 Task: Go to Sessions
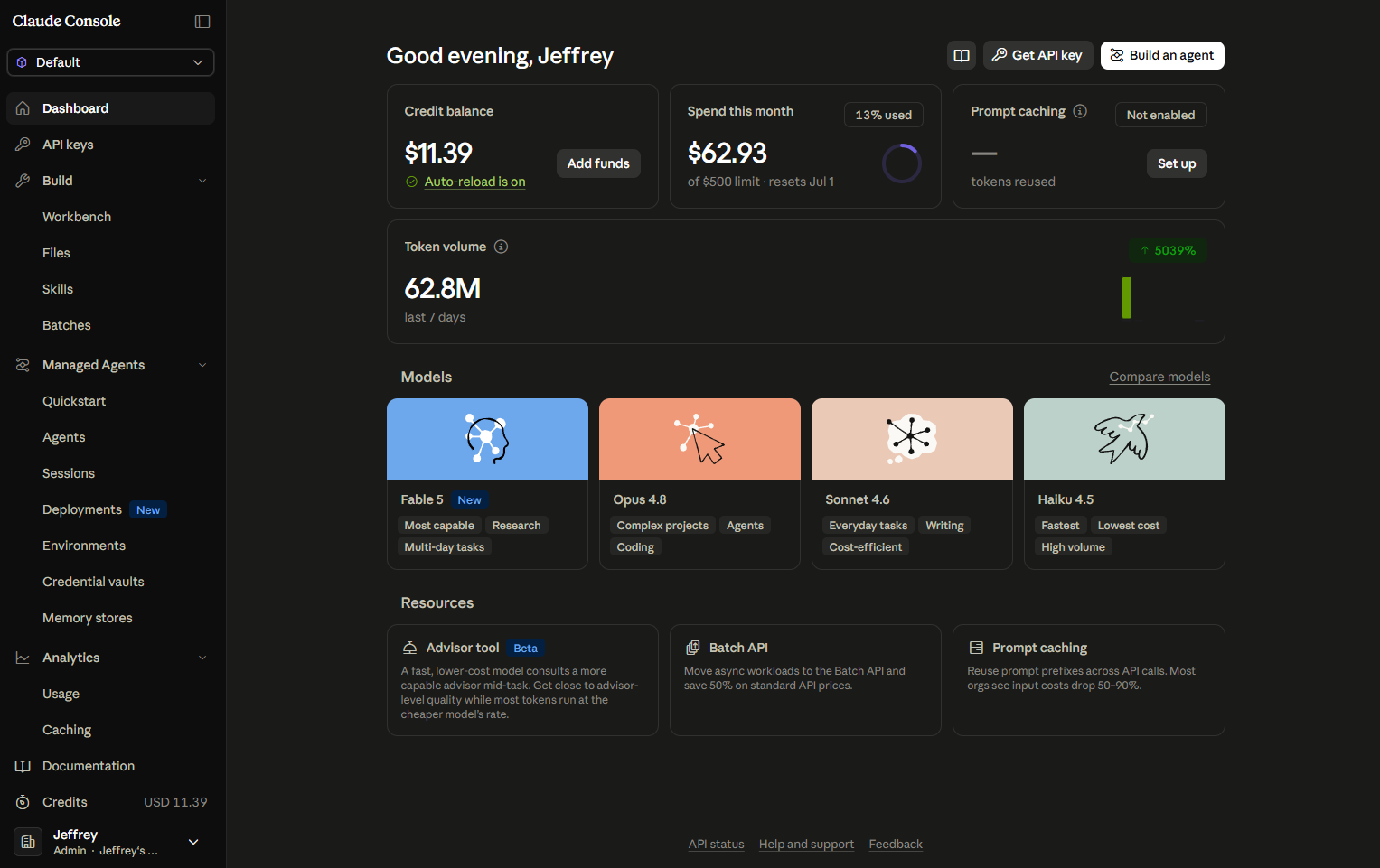point(69,473)
